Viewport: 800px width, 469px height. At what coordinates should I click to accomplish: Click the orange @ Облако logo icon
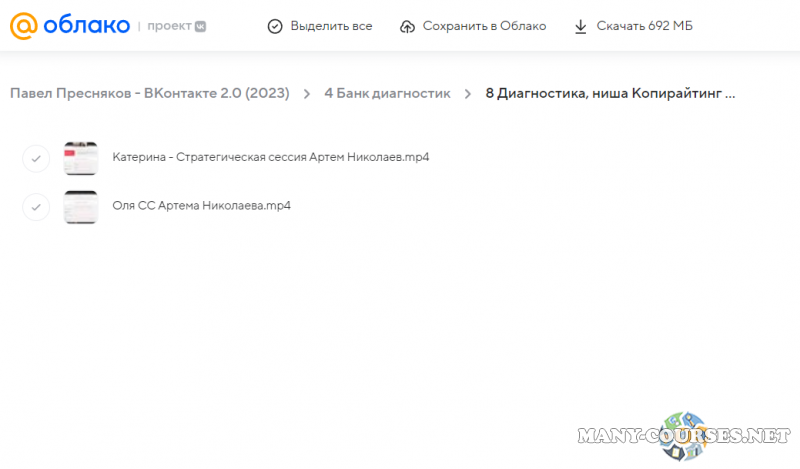25,26
